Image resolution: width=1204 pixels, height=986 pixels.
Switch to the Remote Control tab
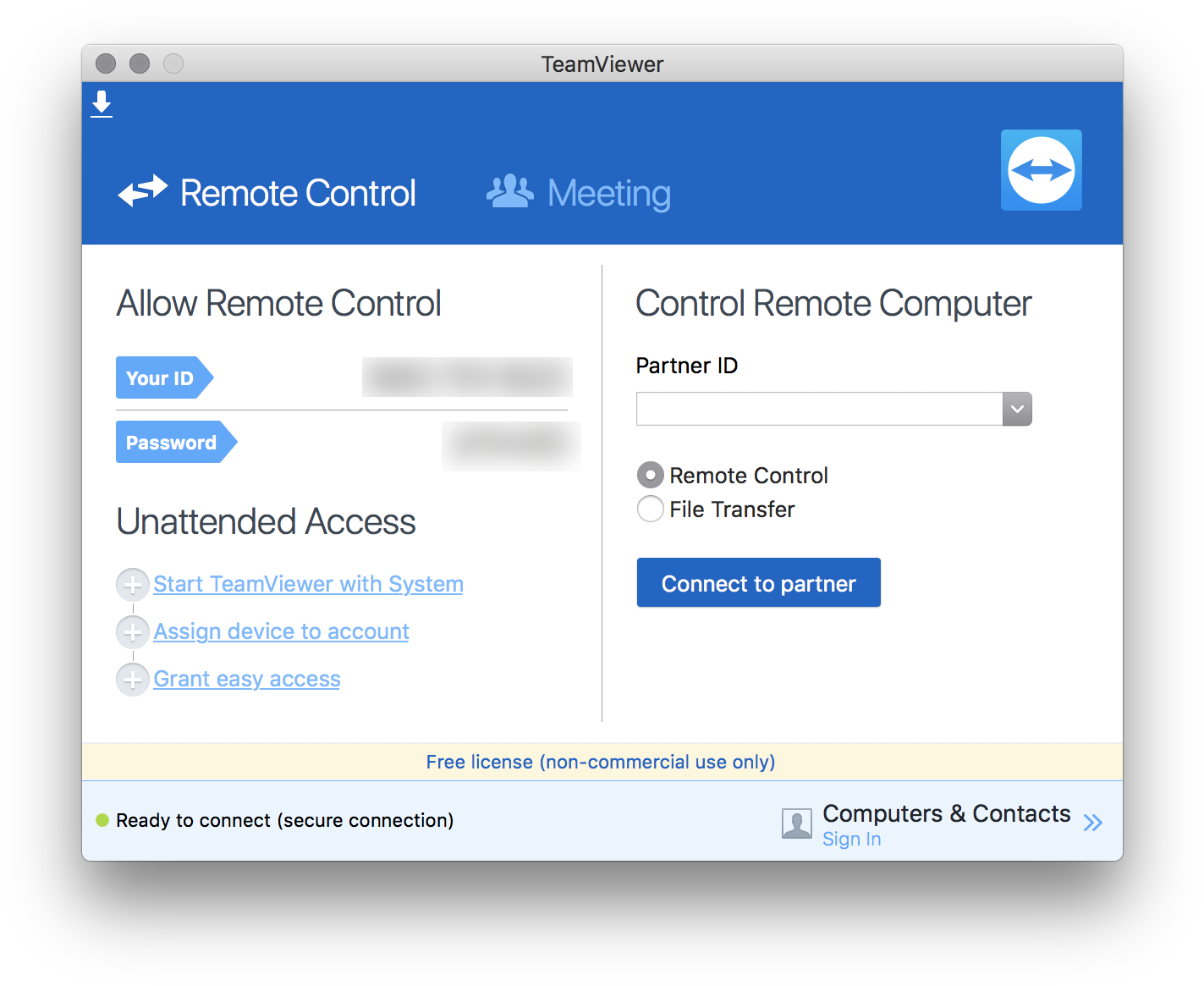point(297,193)
